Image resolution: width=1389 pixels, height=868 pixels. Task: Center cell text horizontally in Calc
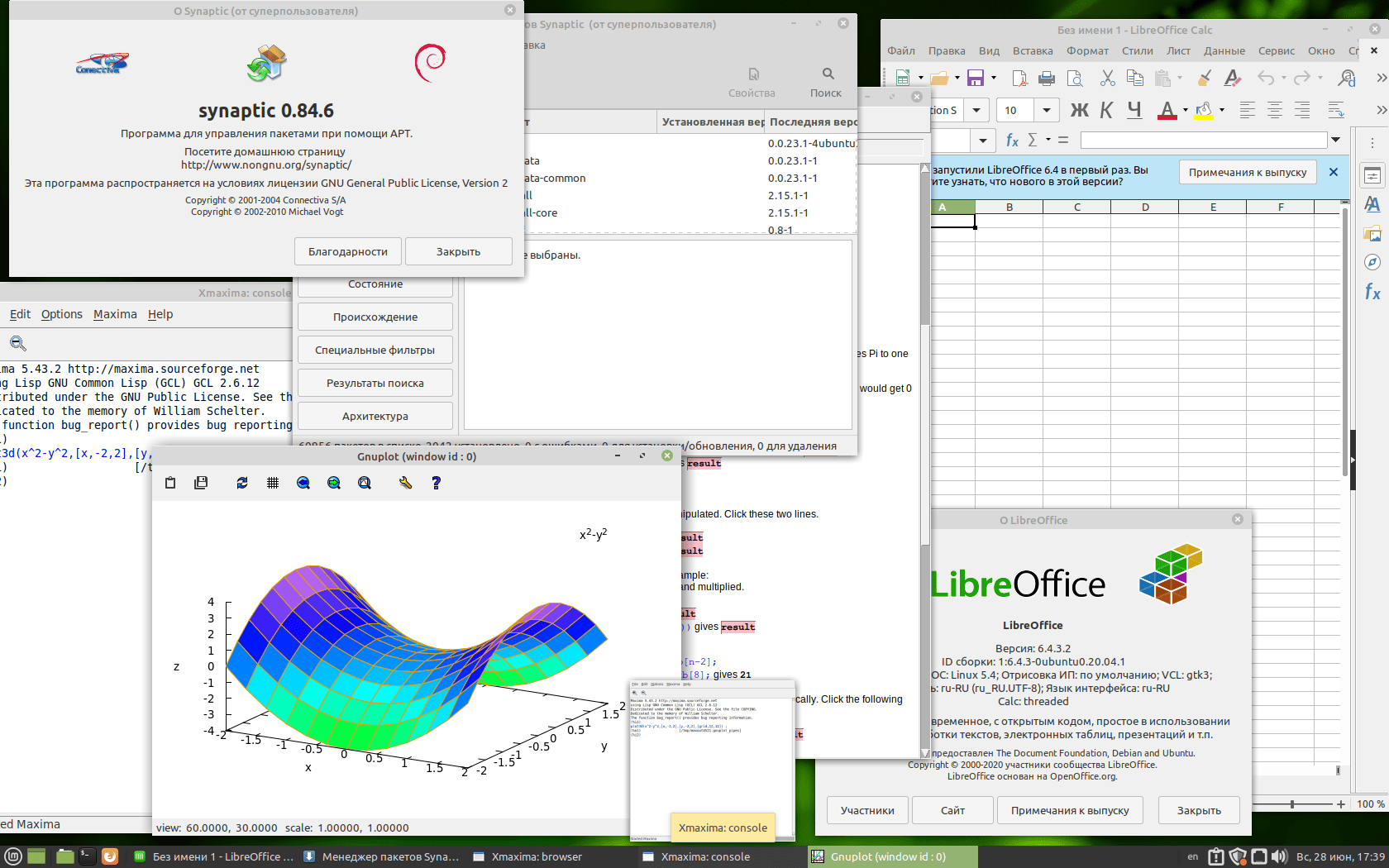(x=1275, y=110)
